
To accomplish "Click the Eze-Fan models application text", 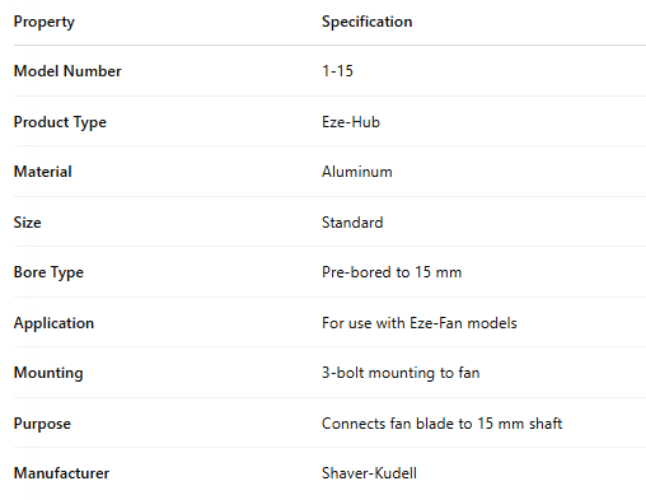I will (419, 323).
